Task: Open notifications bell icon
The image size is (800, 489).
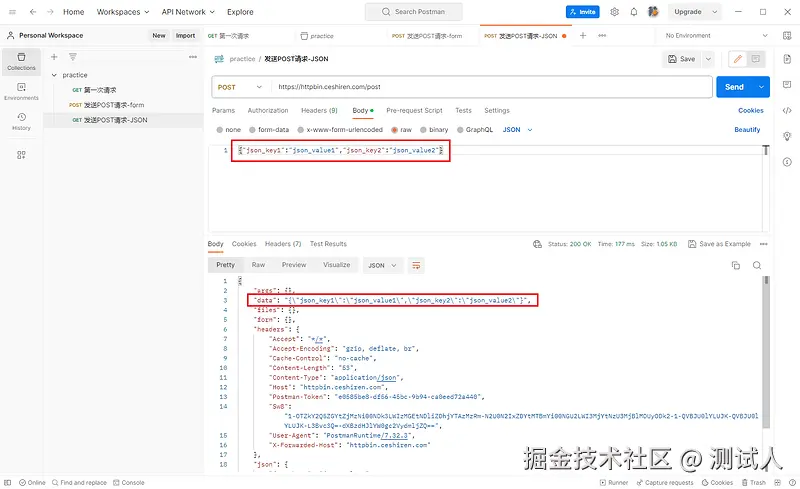Action: click(x=634, y=12)
